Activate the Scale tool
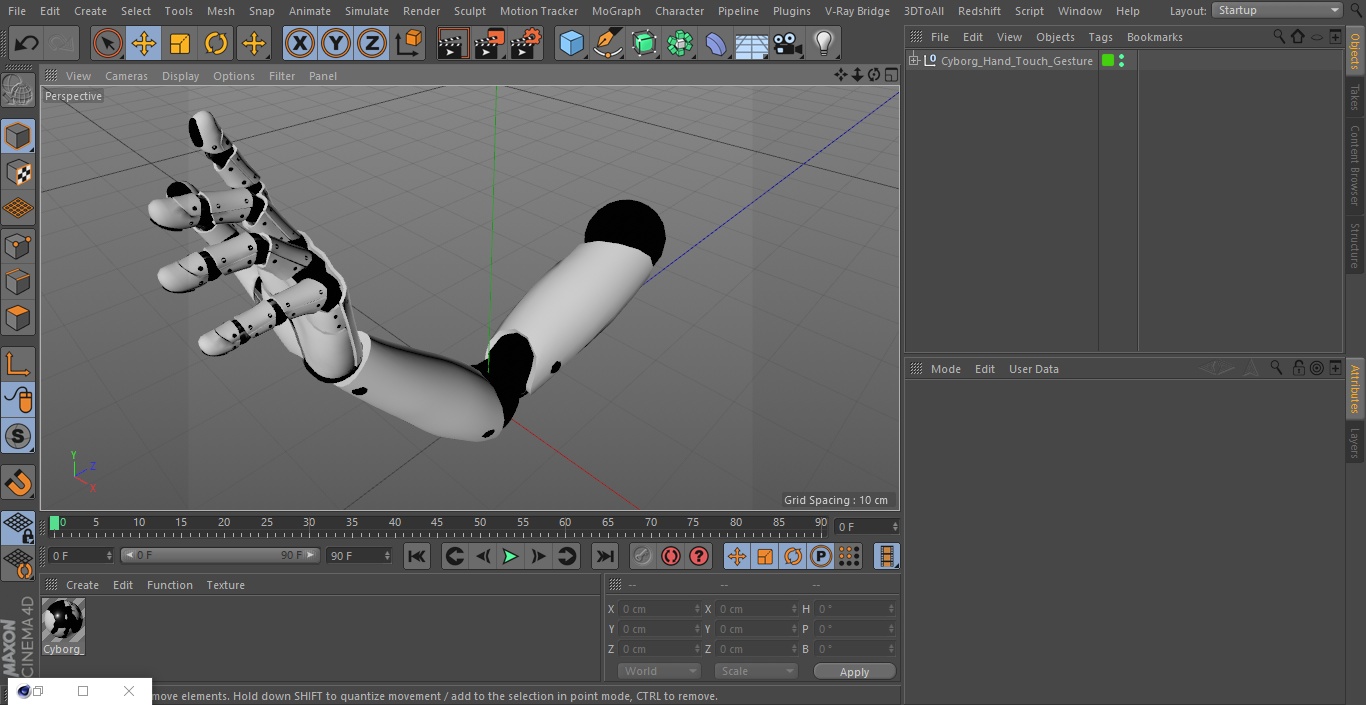 [x=180, y=44]
